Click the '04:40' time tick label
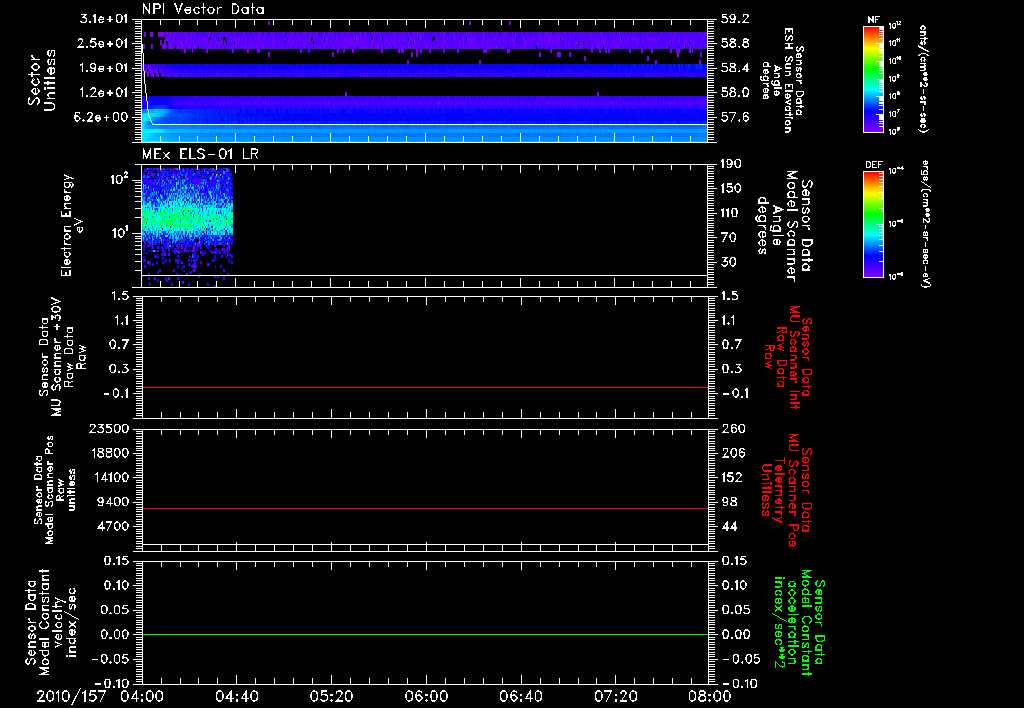1024x708 pixels. pos(236,696)
